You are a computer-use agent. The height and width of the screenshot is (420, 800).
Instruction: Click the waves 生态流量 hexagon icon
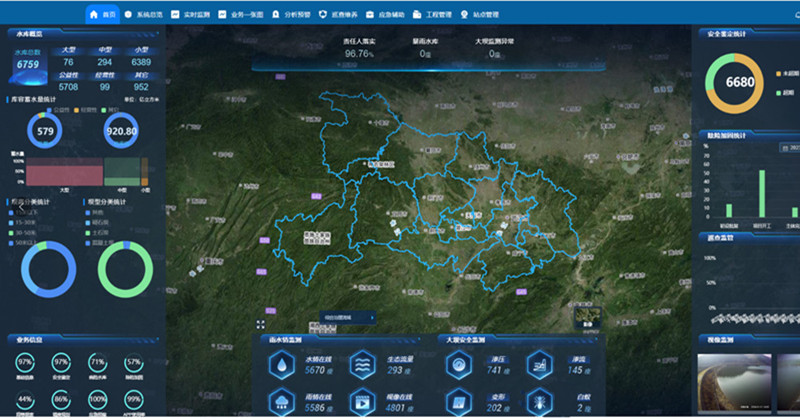(361, 368)
